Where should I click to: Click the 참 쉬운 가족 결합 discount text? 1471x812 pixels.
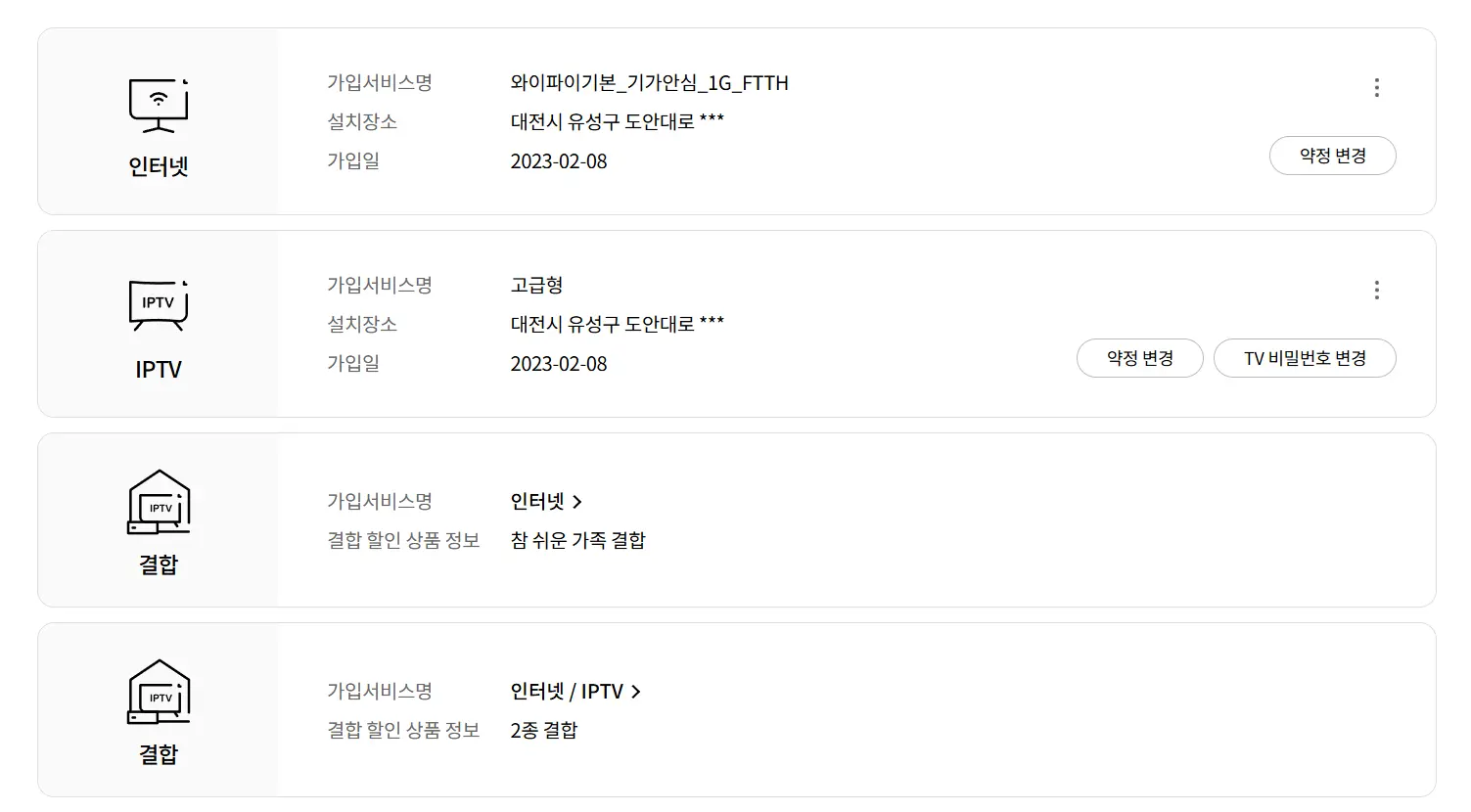[577, 541]
